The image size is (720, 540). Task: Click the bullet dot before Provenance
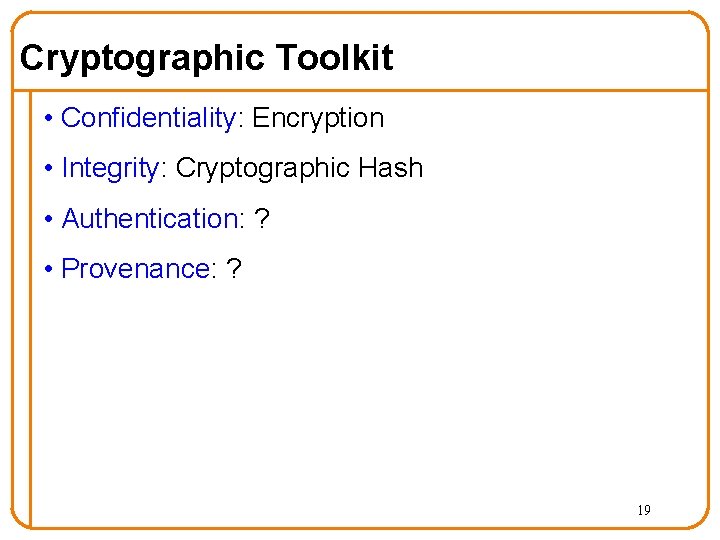point(49,269)
